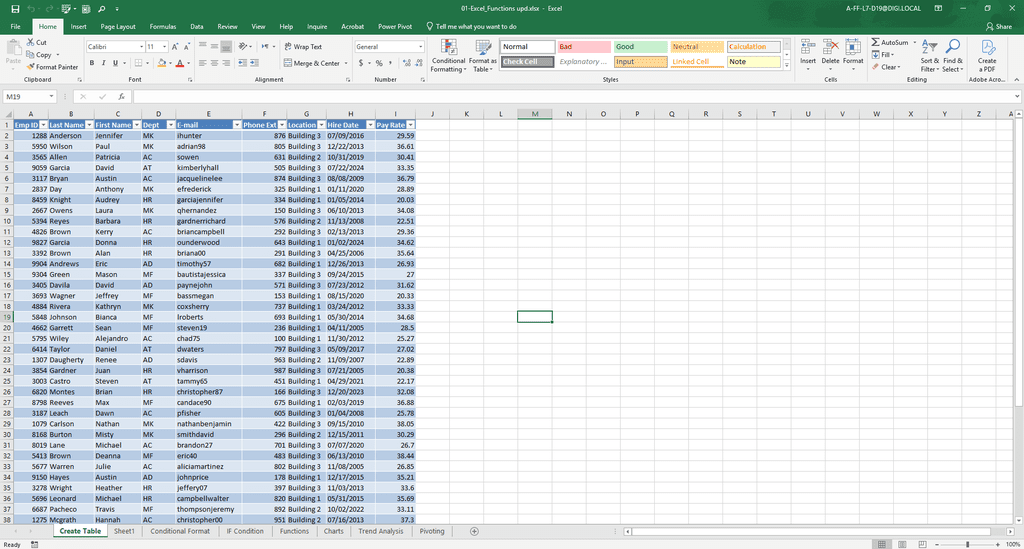Increase font size with the larger A
Image resolution: width=1024 pixels, height=549 pixels.
pos(174,47)
